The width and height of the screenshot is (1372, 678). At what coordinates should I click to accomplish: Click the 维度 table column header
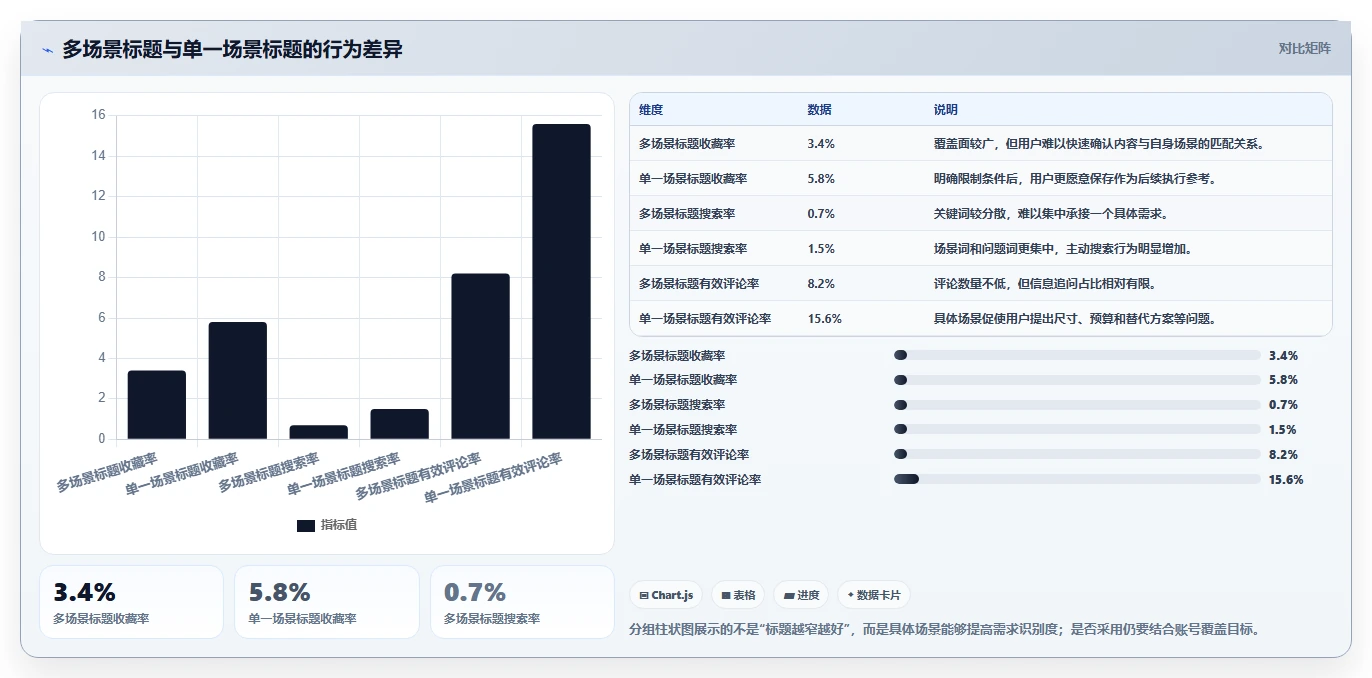point(651,110)
